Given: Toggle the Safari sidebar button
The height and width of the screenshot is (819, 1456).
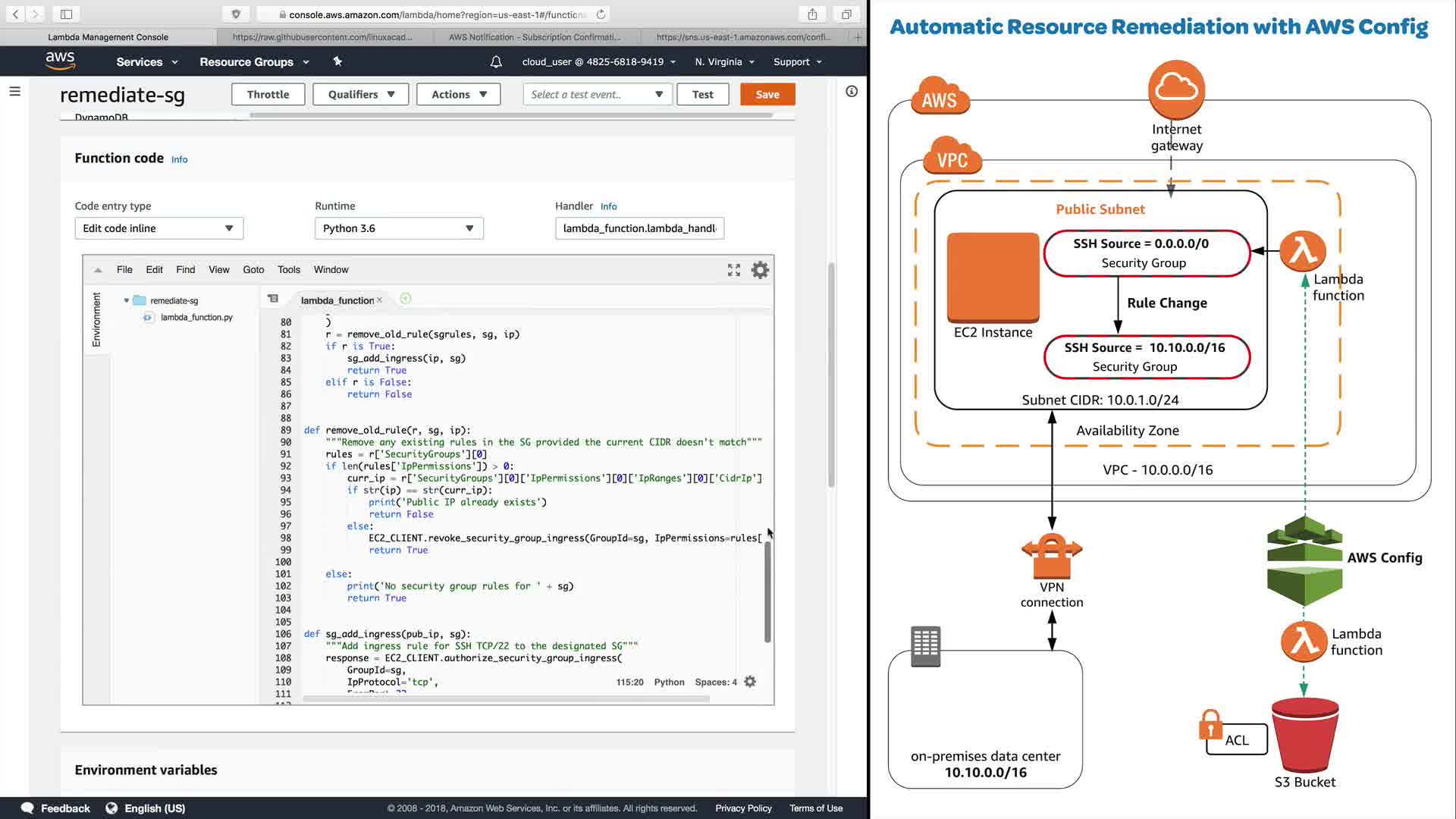Looking at the screenshot, I should point(66,14).
